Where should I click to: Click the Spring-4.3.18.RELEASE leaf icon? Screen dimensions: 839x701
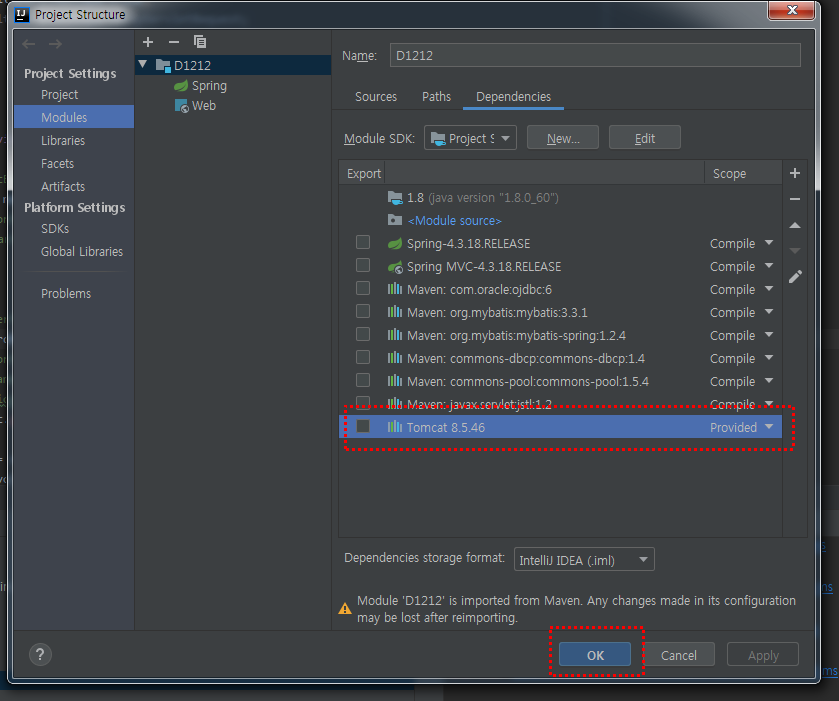(x=395, y=243)
